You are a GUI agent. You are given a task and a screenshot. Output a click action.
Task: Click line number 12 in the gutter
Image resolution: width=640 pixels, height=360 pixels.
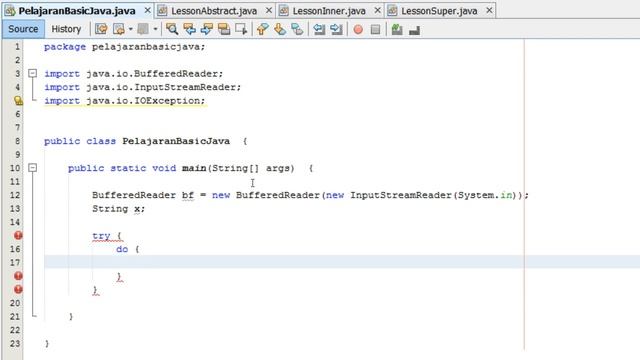[15, 195]
